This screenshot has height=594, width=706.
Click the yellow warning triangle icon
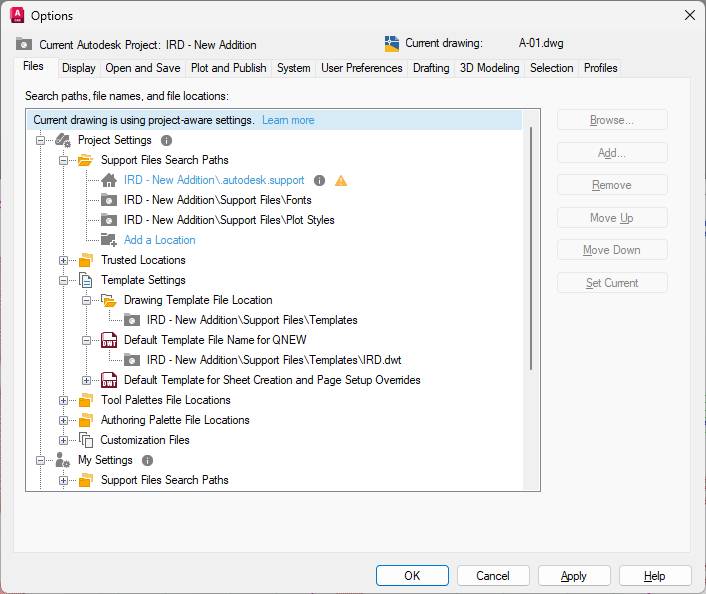pos(341,181)
